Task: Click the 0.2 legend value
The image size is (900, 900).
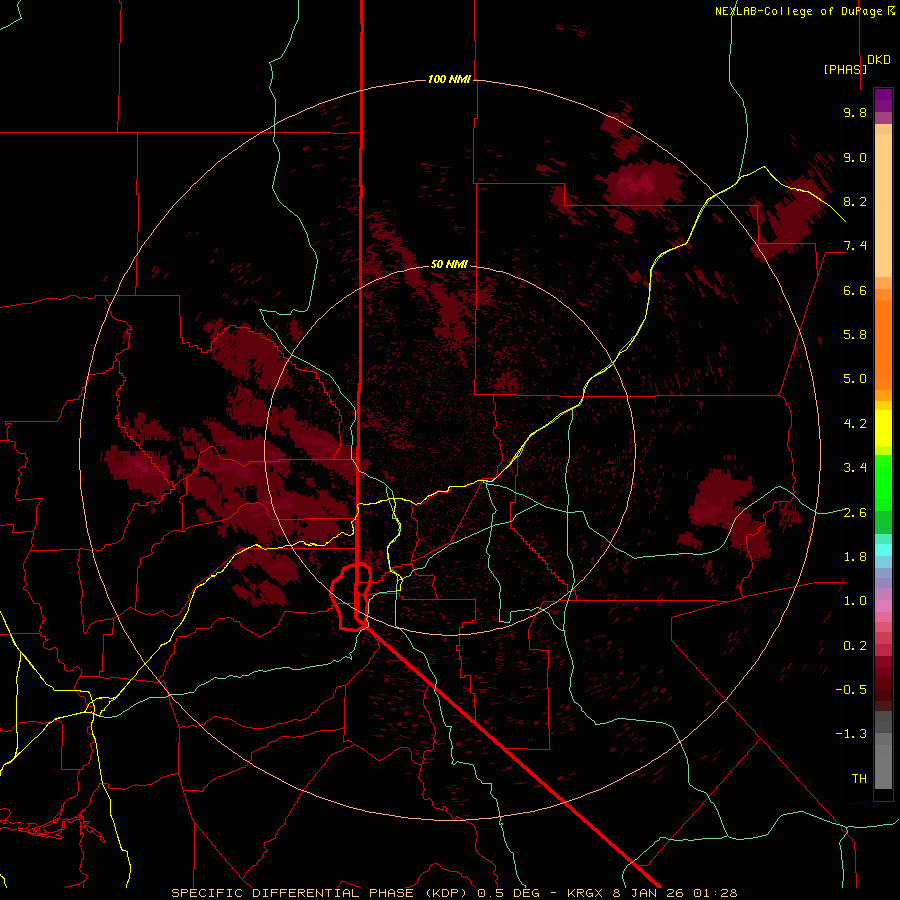Action: click(855, 646)
